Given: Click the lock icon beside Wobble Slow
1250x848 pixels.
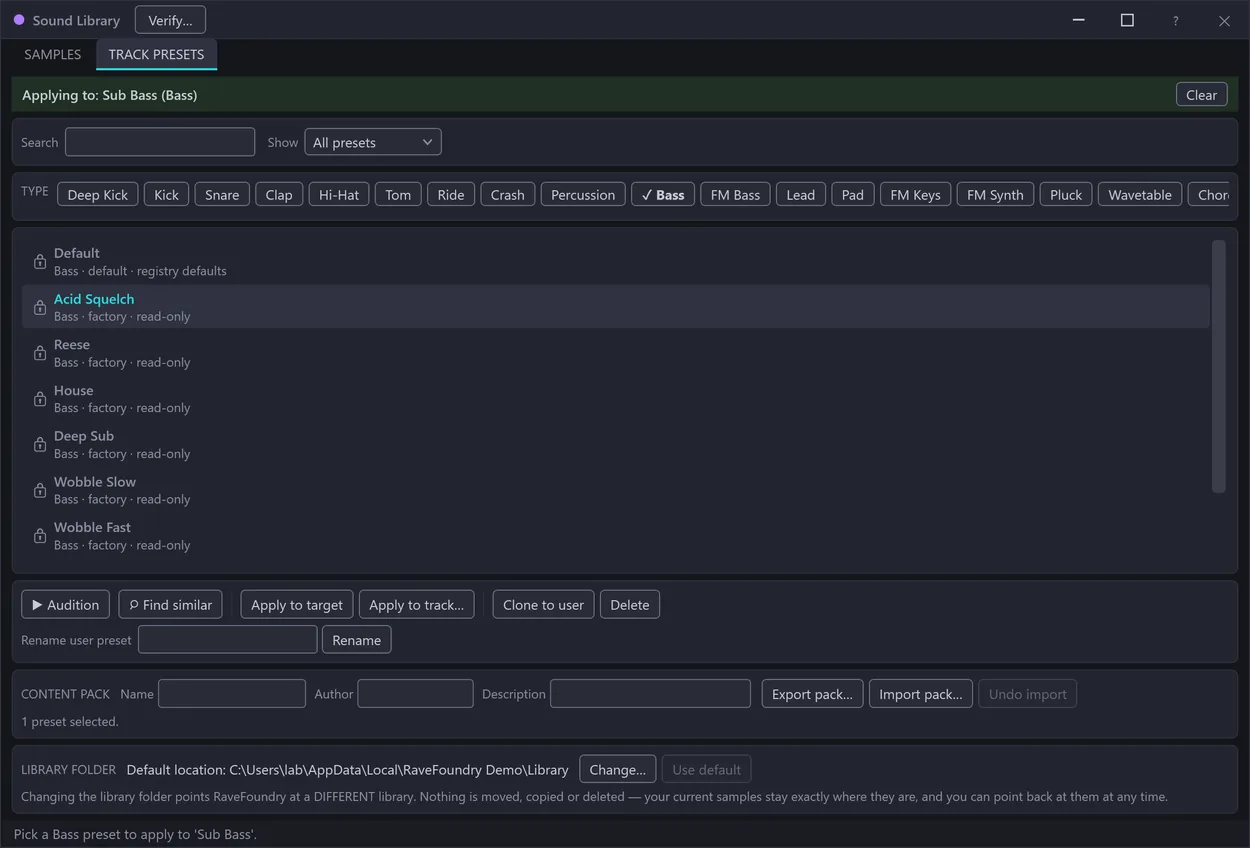Looking at the screenshot, I should coord(40,490).
